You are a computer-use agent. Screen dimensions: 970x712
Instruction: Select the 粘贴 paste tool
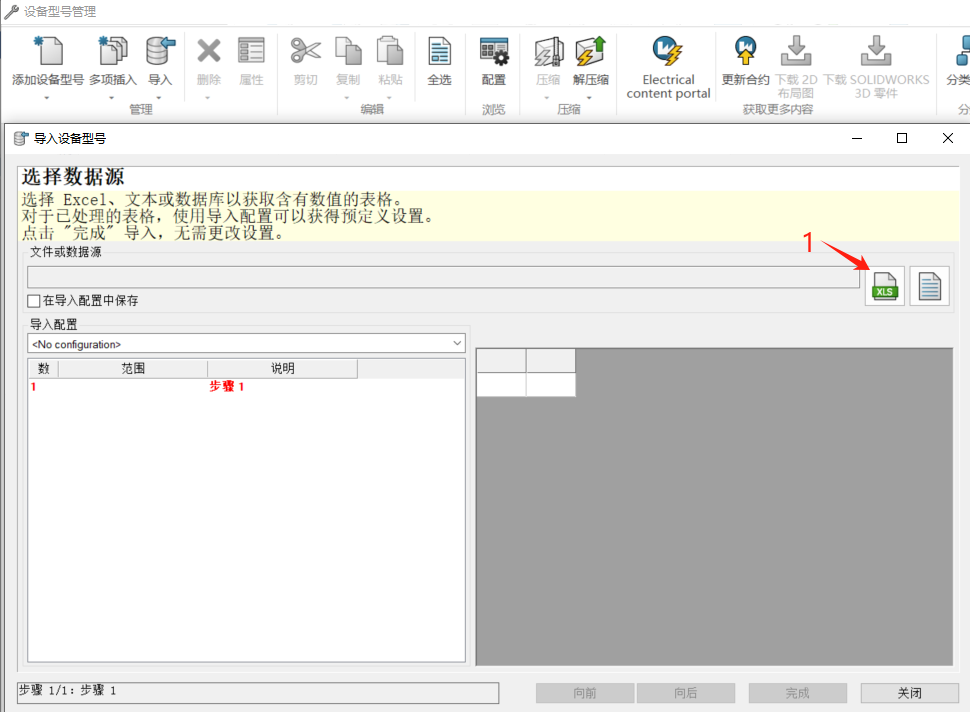pyautogui.click(x=390, y=52)
